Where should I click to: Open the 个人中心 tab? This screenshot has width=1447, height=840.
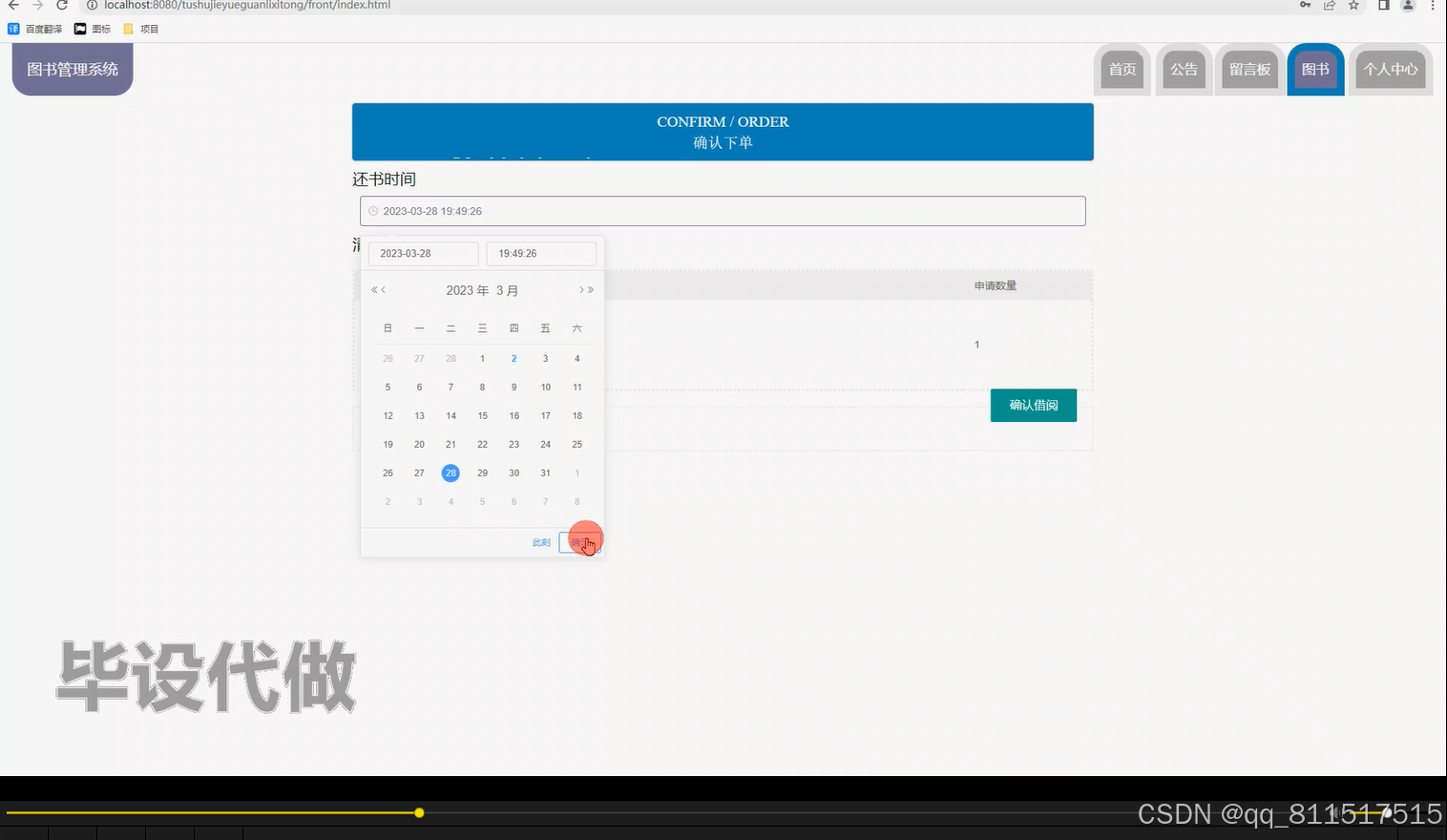1391,69
